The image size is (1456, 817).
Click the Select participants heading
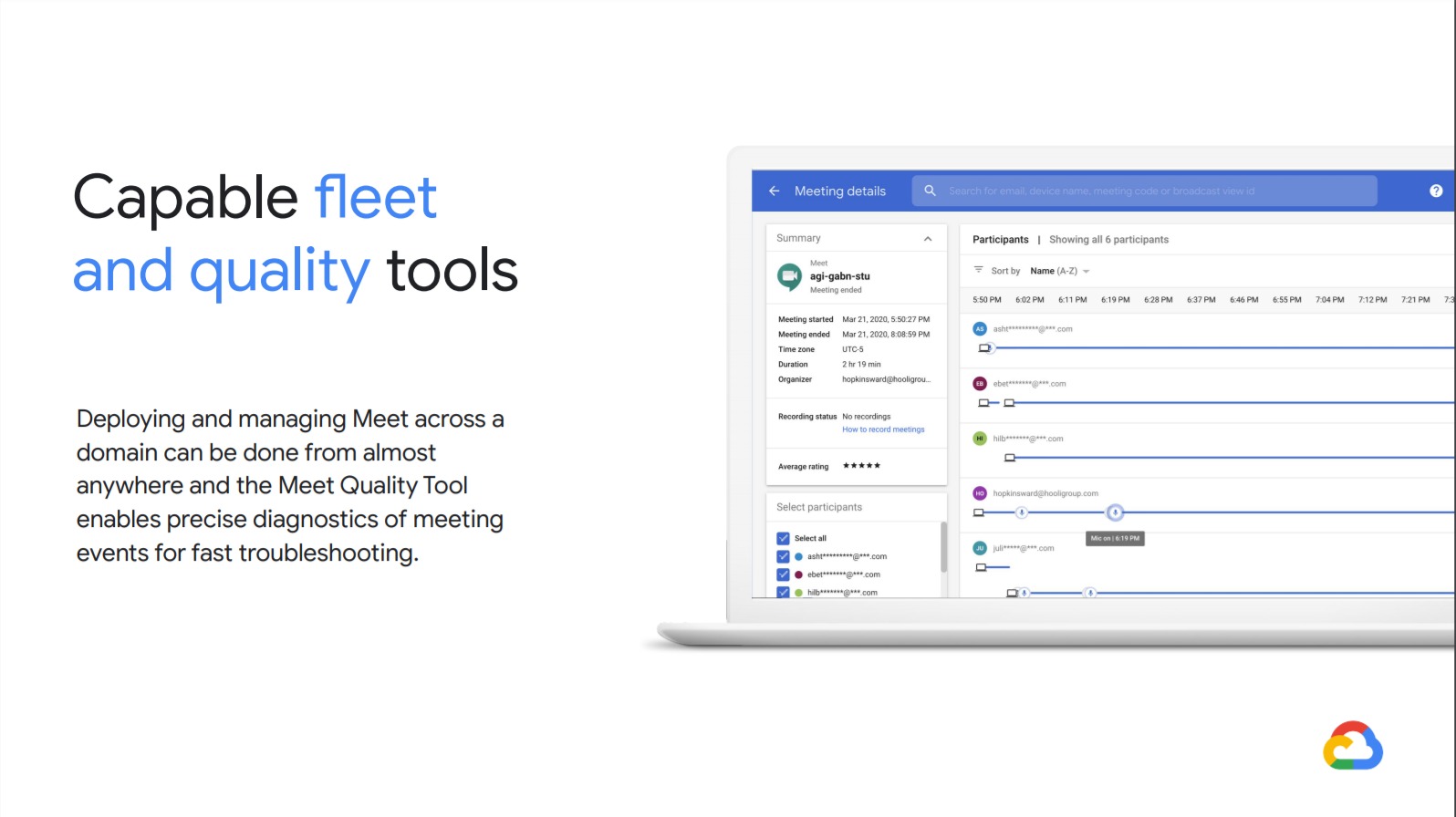[x=819, y=507]
